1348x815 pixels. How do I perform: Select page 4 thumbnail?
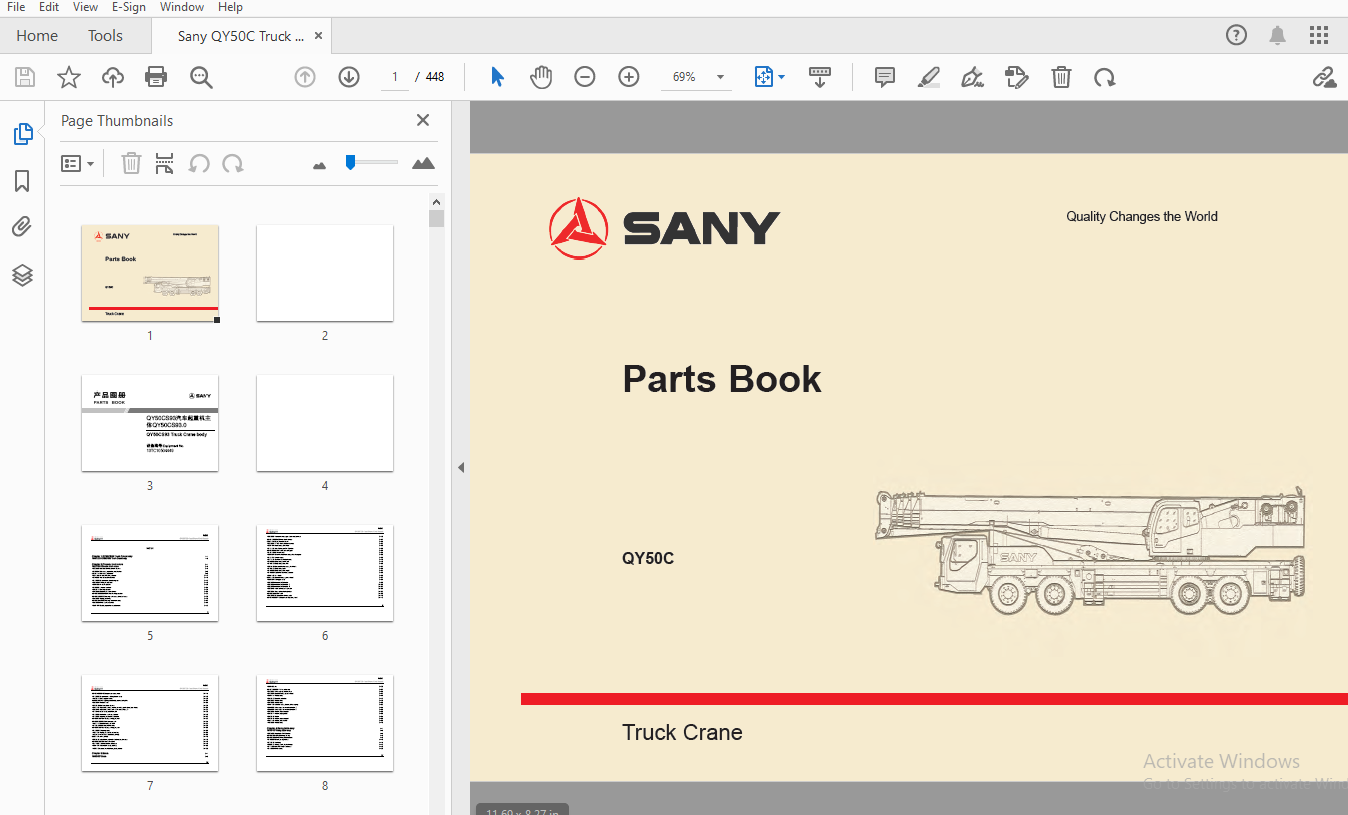(325, 423)
